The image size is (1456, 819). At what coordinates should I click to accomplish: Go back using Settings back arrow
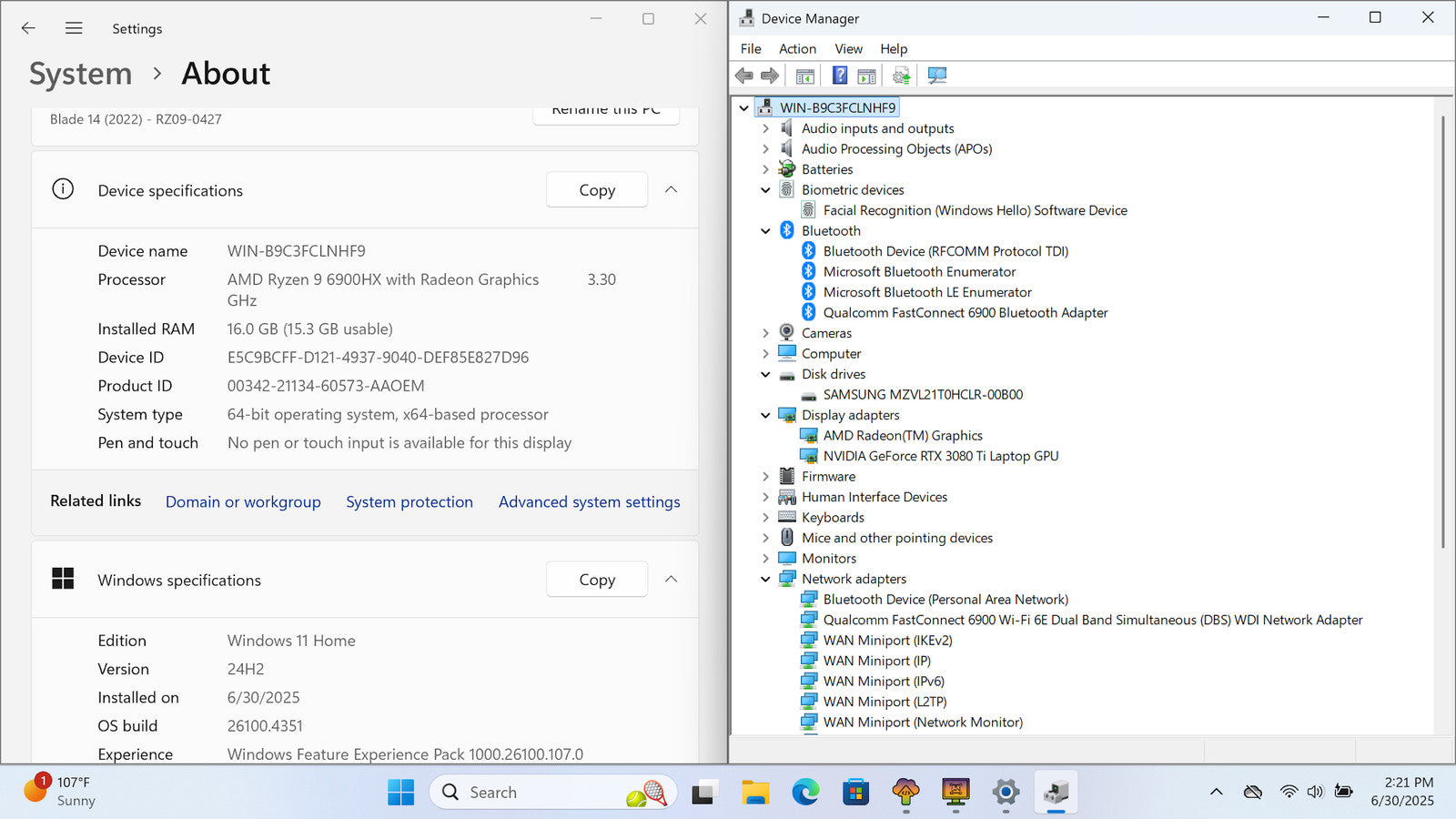28,28
